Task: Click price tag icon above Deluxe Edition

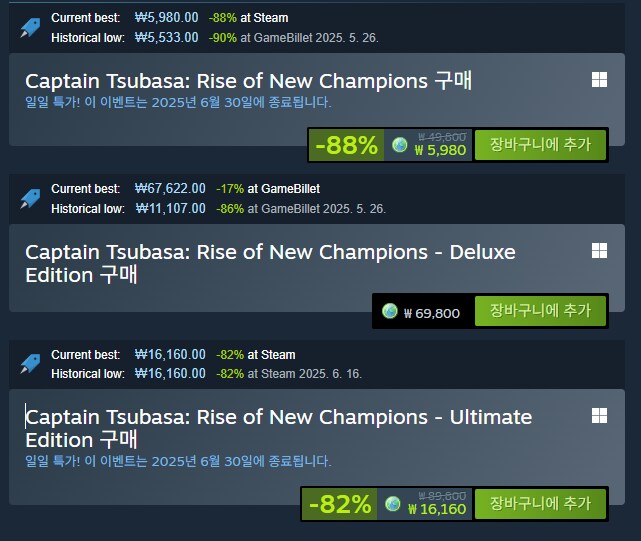Action: pos(30,199)
